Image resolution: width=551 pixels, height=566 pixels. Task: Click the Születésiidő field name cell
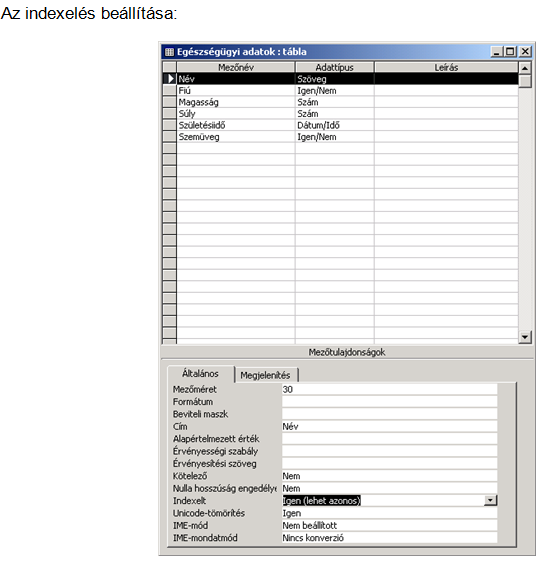236,125
